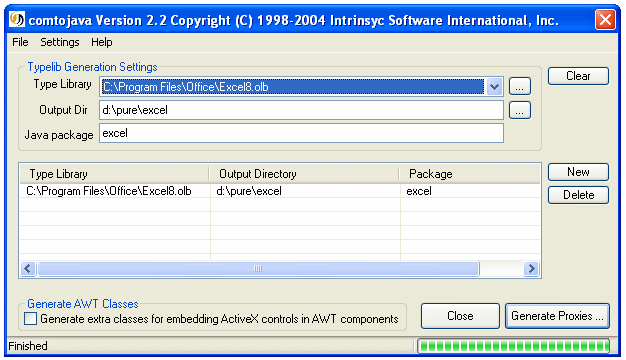Image resolution: width=626 pixels, height=360 pixels.
Task: Browse for Type Library with ellipsis button
Action: point(519,86)
